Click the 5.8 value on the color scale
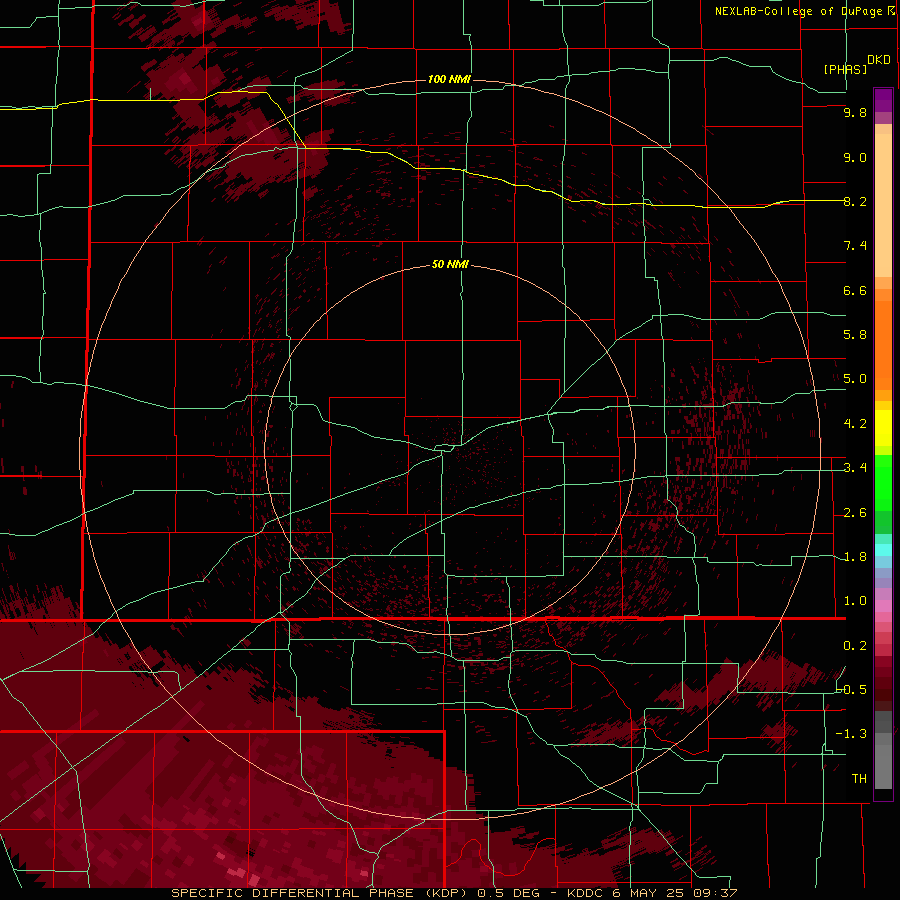Image resolution: width=900 pixels, height=900 pixels. coord(855,335)
